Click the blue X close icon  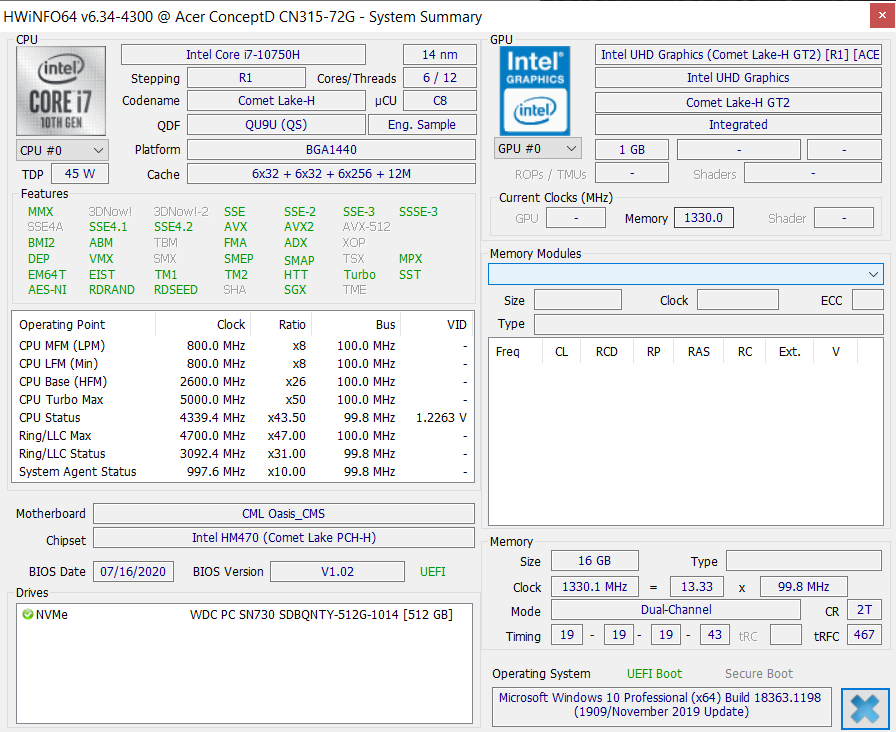pyautogui.click(x=864, y=708)
